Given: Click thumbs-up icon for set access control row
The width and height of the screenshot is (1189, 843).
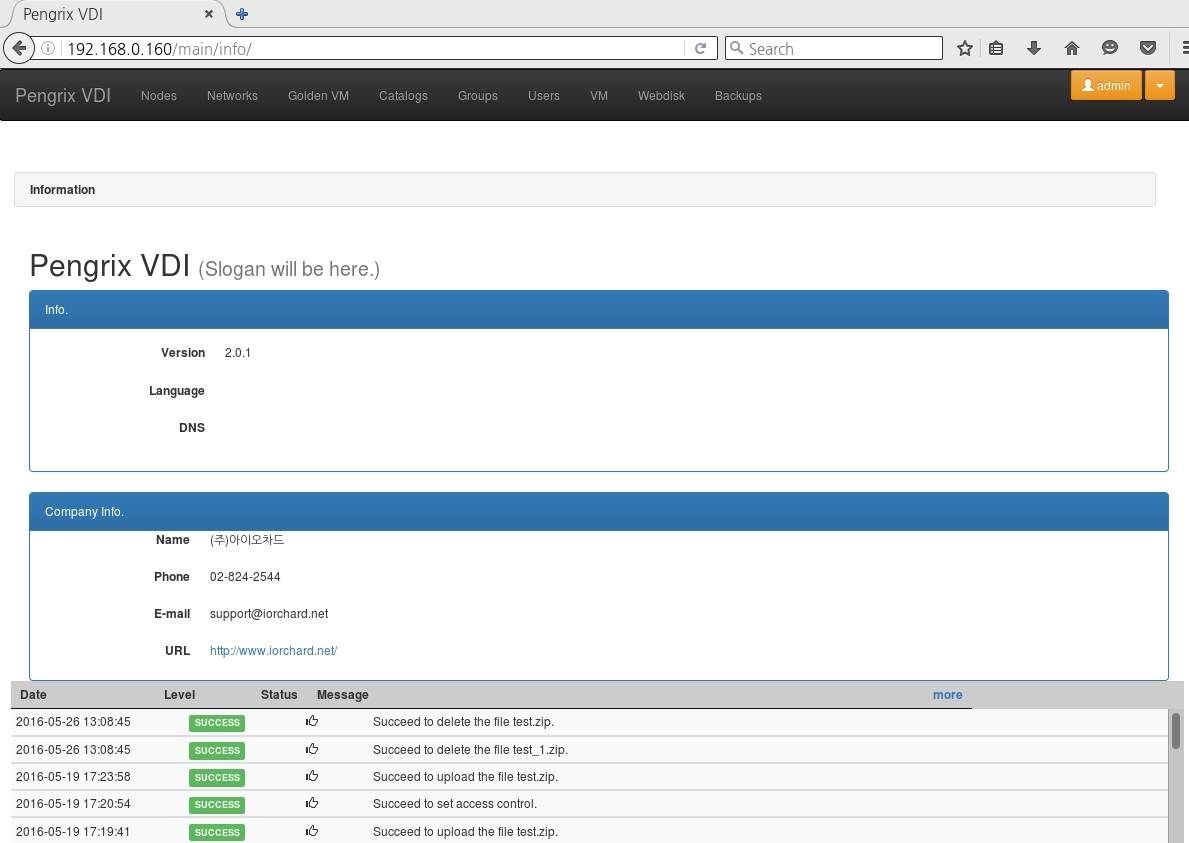Looking at the screenshot, I should coord(312,804).
